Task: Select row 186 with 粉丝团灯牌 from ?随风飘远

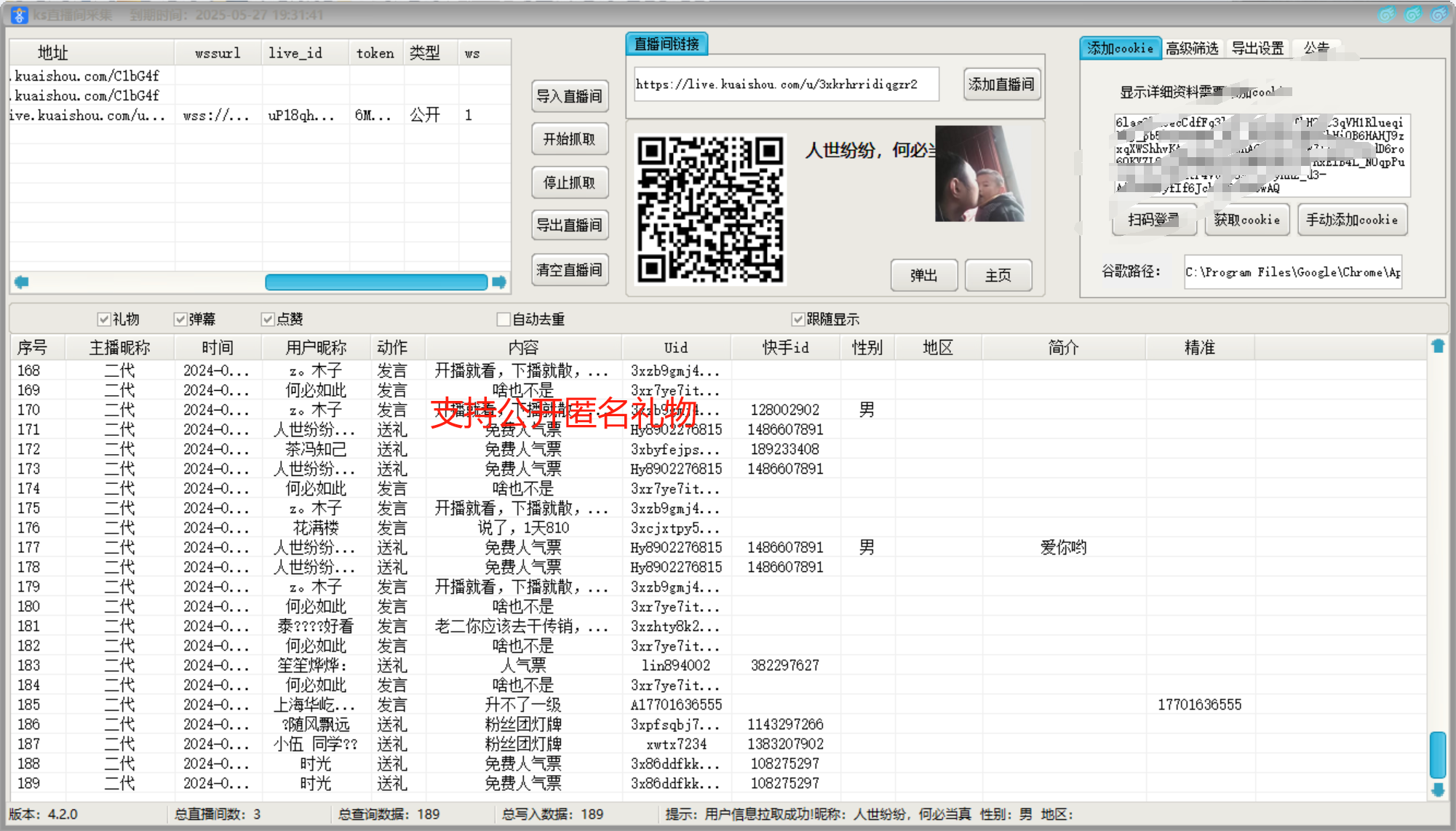Action: [x=717, y=724]
